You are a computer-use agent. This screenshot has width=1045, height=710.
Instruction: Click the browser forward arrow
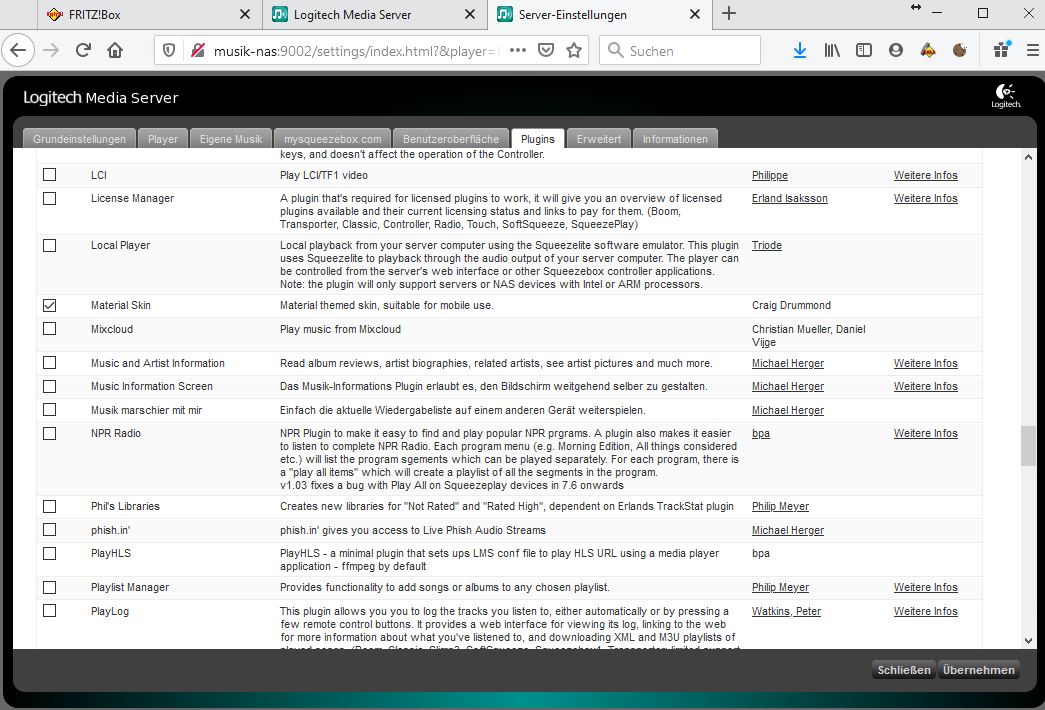tap(51, 50)
